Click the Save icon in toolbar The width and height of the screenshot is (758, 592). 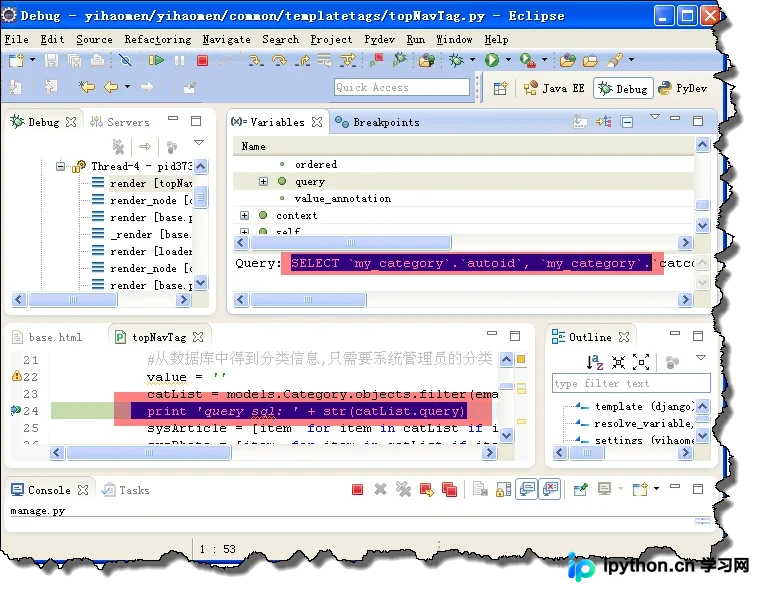click(51, 60)
